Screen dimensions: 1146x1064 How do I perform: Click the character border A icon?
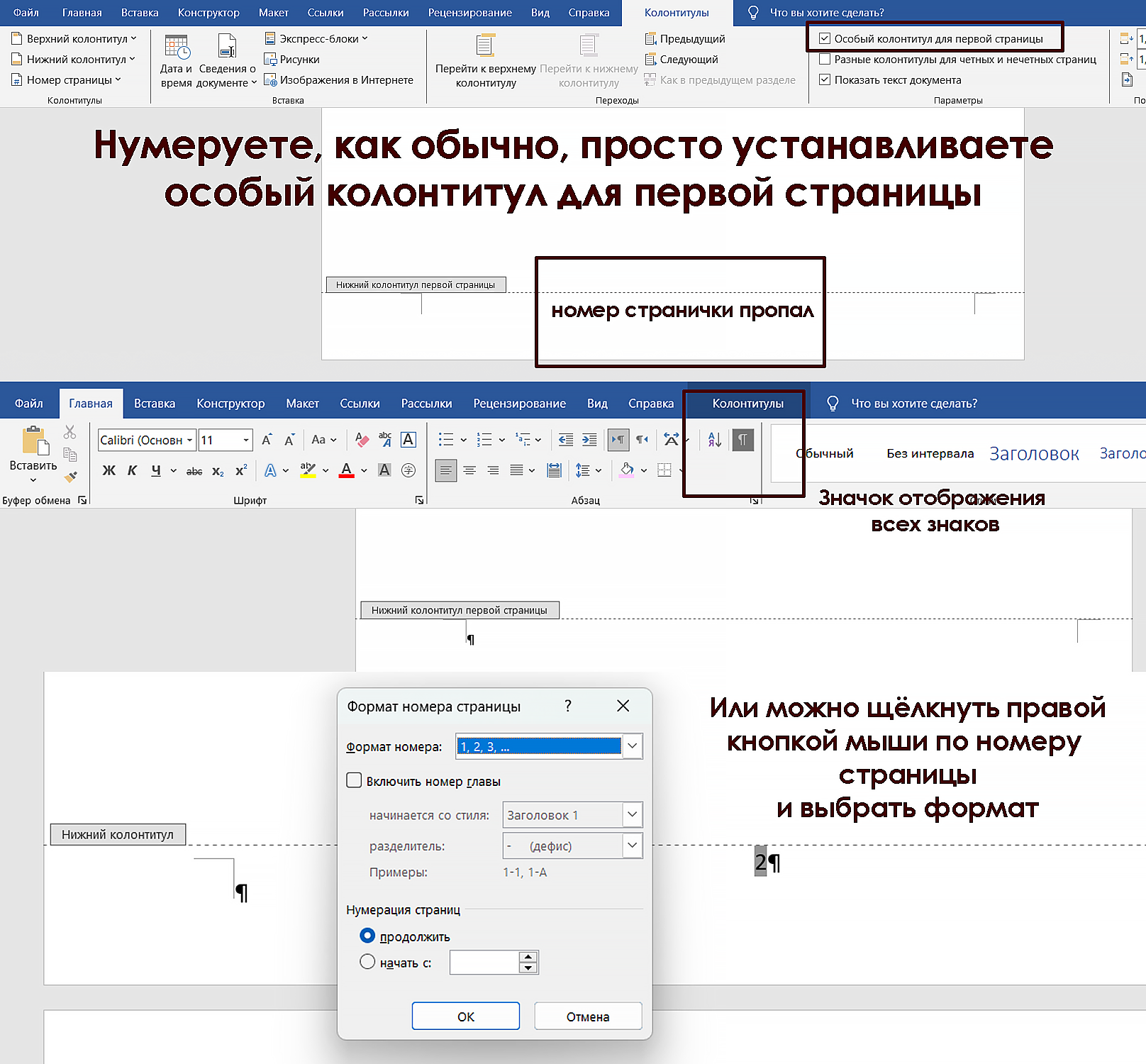coord(408,440)
